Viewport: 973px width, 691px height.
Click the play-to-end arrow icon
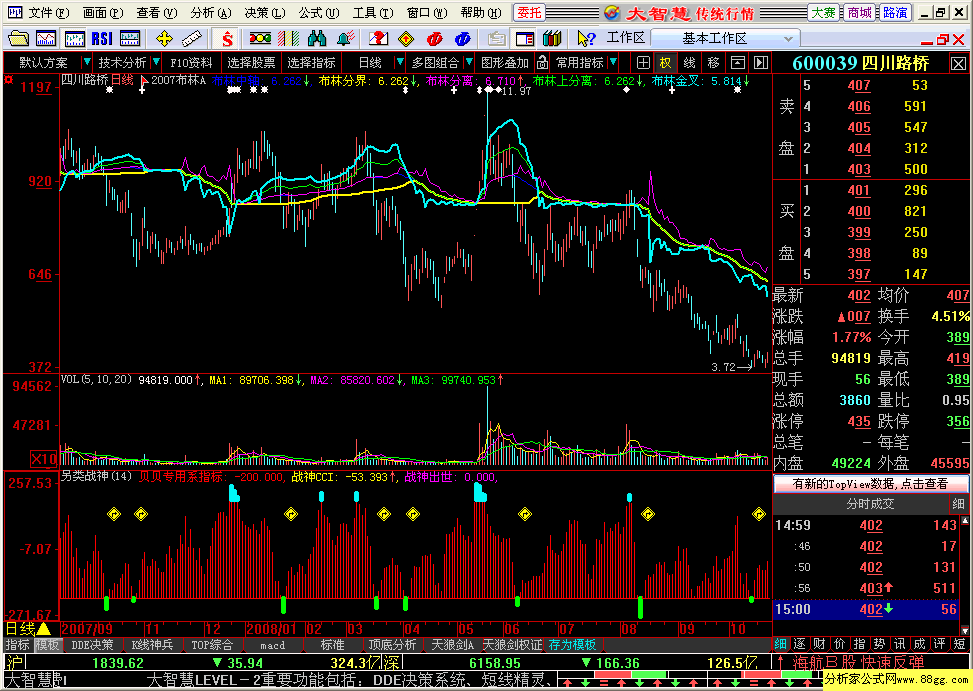[x=761, y=63]
